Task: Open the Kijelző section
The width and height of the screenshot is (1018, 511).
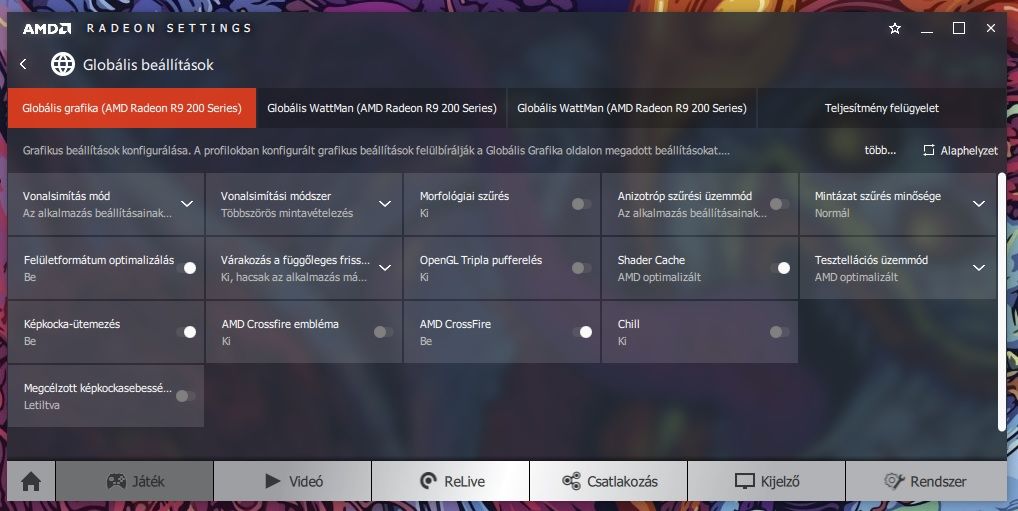Action: coord(767,481)
